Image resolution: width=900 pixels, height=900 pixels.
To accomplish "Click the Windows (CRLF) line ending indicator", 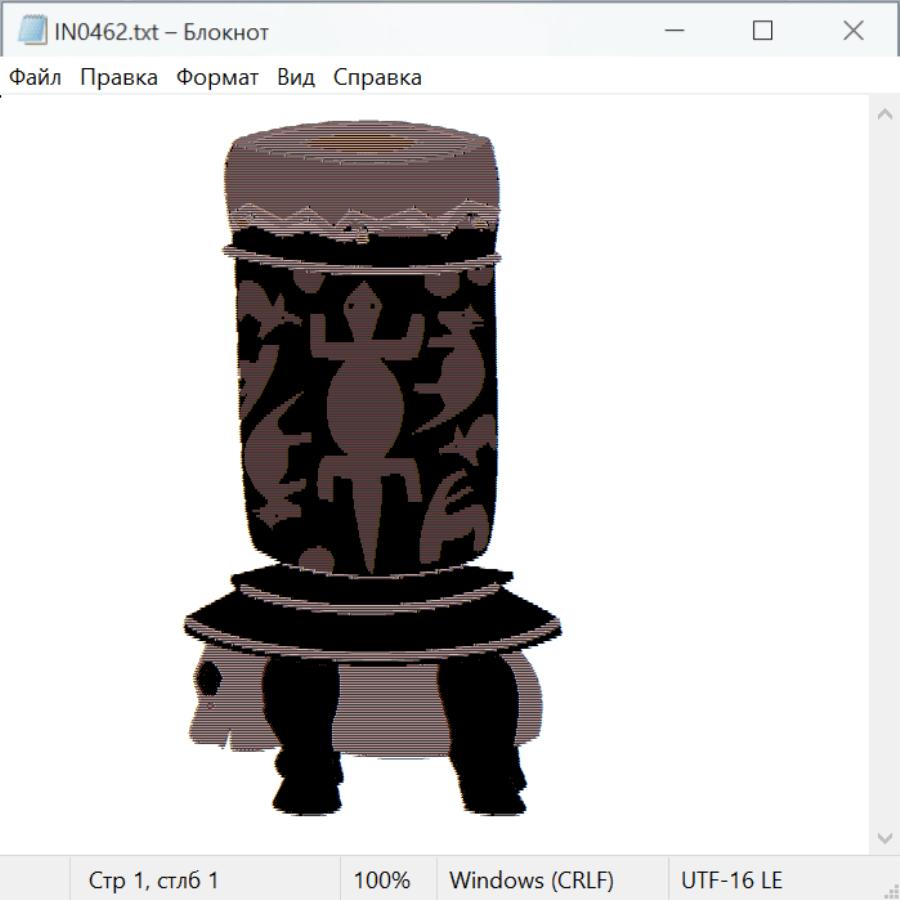I will click(531, 880).
